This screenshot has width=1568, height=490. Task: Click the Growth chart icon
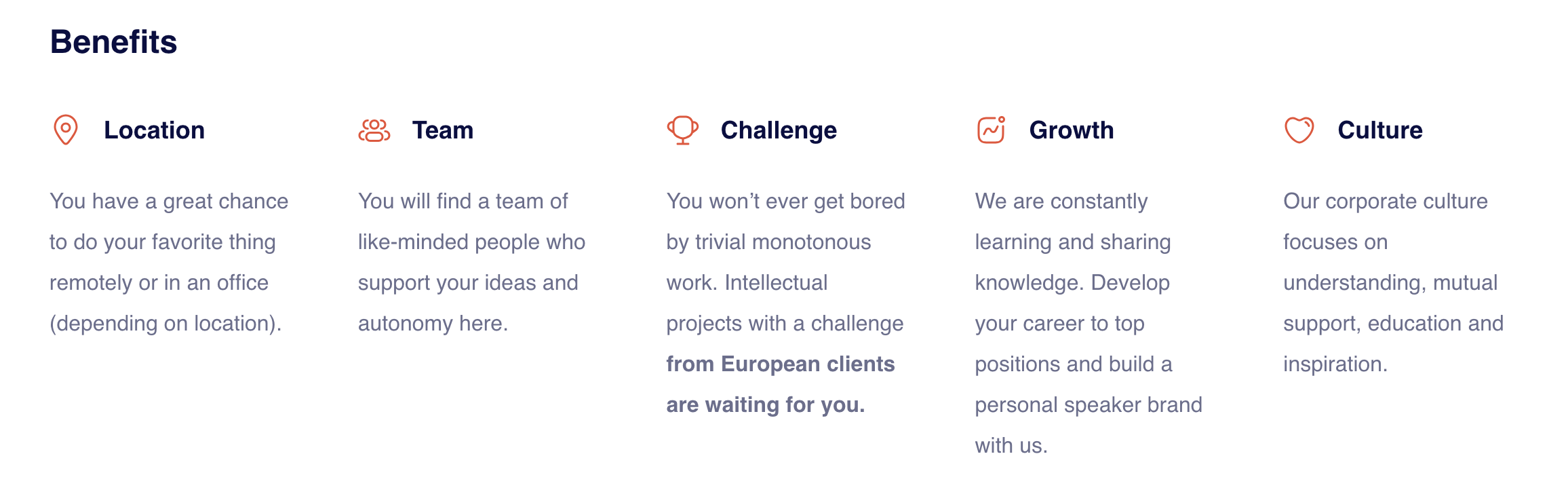click(x=991, y=130)
